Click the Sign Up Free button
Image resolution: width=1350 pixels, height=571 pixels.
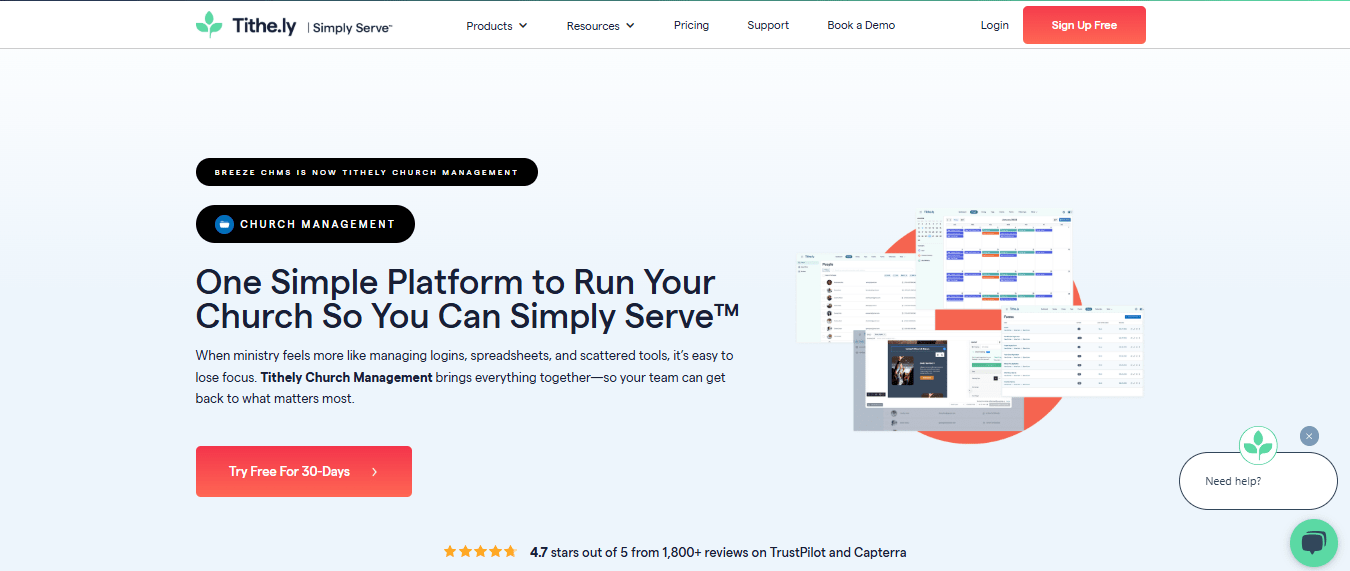pyautogui.click(x=1084, y=25)
